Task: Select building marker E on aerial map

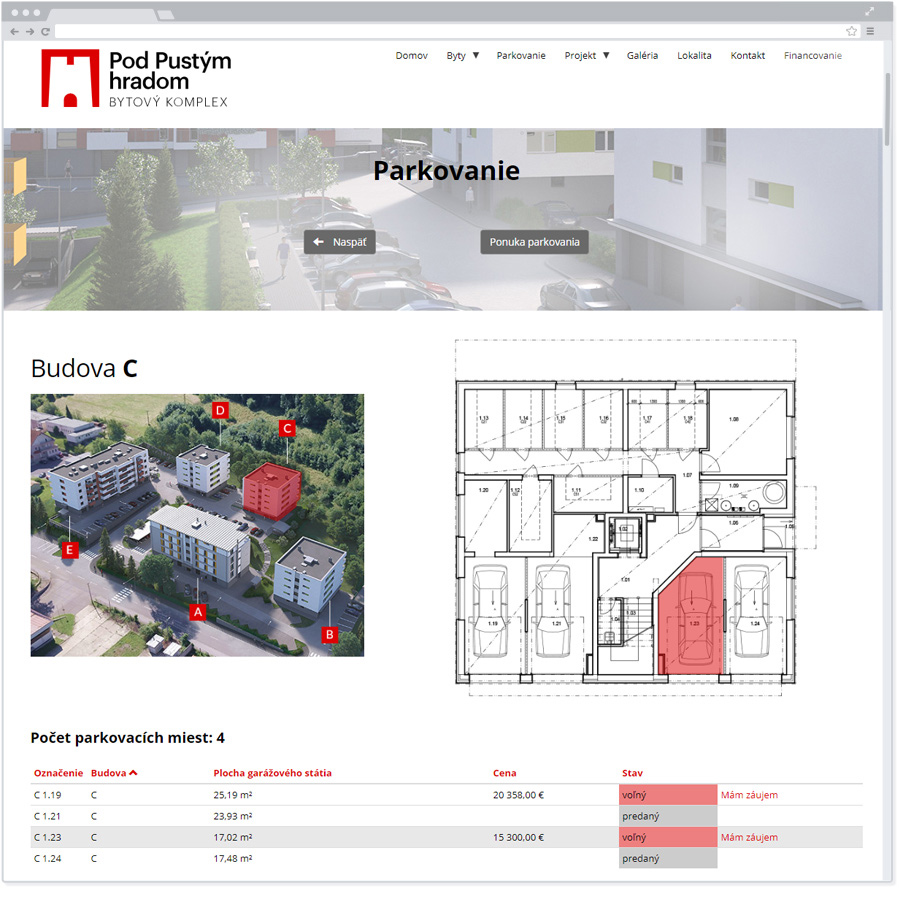Action: pyautogui.click(x=69, y=549)
